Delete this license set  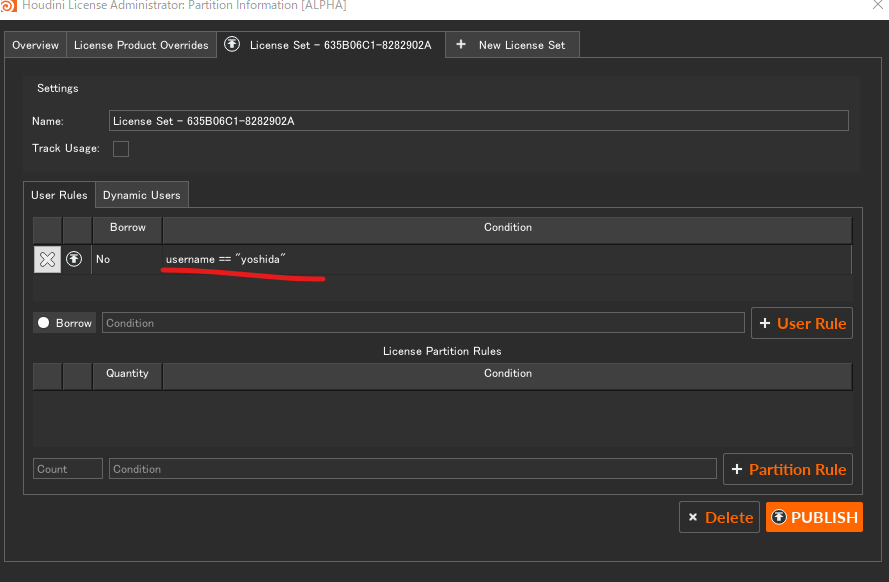click(719, 517)
